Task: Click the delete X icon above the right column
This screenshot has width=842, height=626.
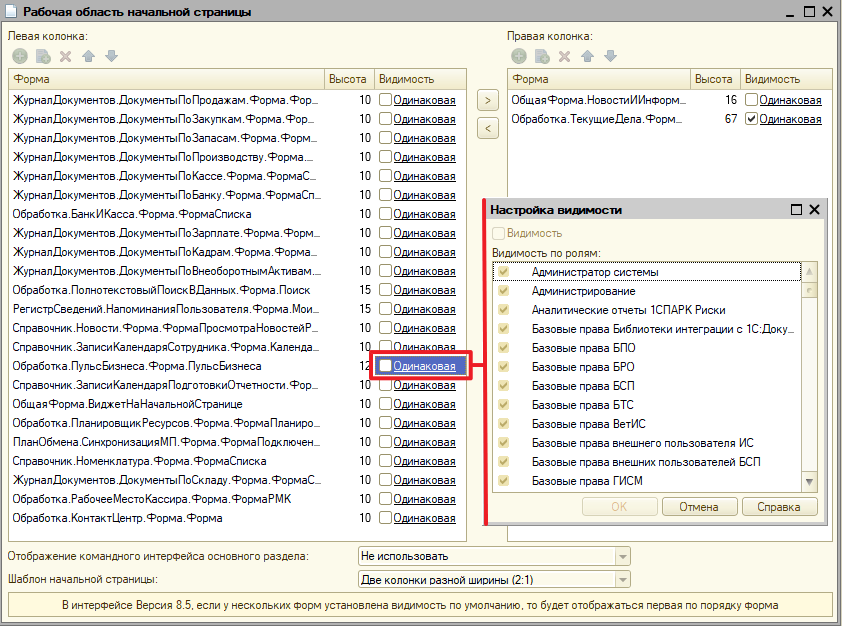Action: [x=564, y=56]
